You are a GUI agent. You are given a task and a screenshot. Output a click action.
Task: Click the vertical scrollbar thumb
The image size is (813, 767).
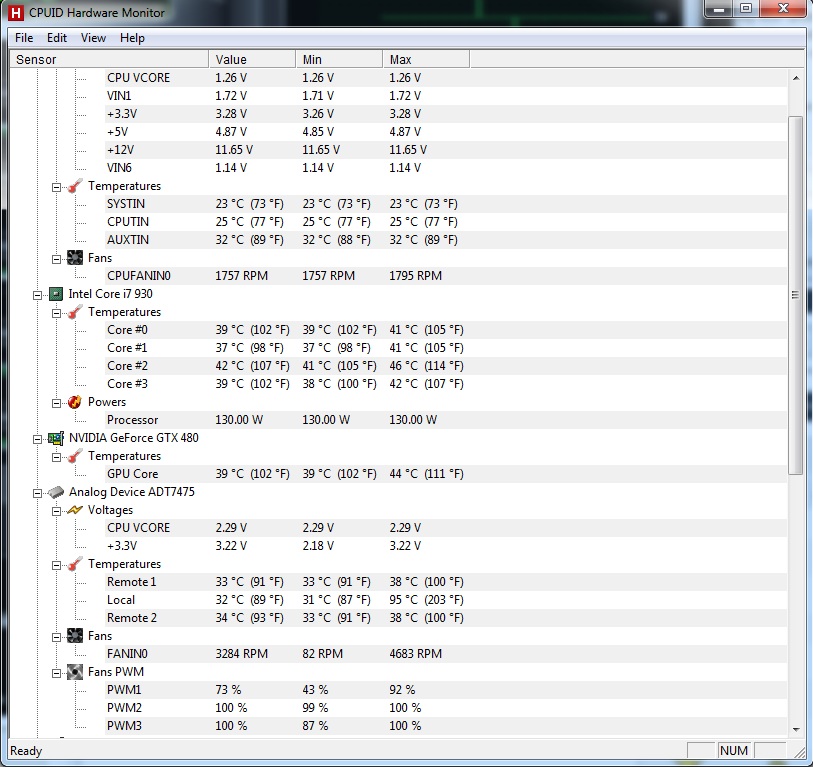click(795, 295)
